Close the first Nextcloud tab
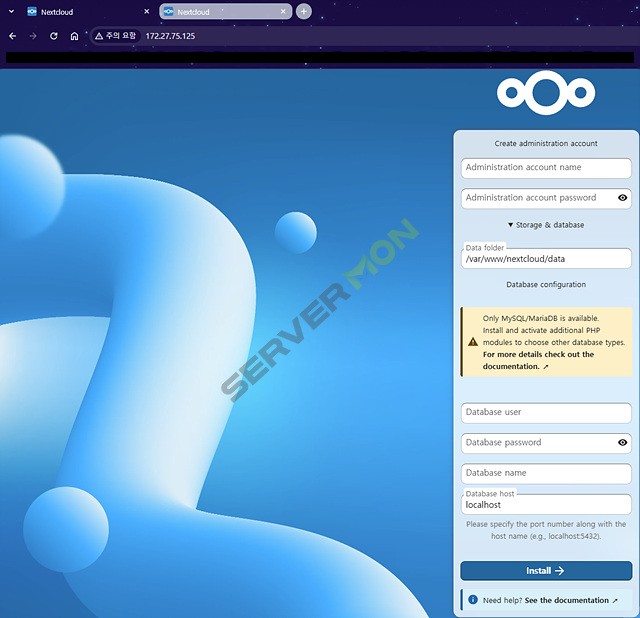The width and height of the screenshot is (640, 618). [147, 12]
